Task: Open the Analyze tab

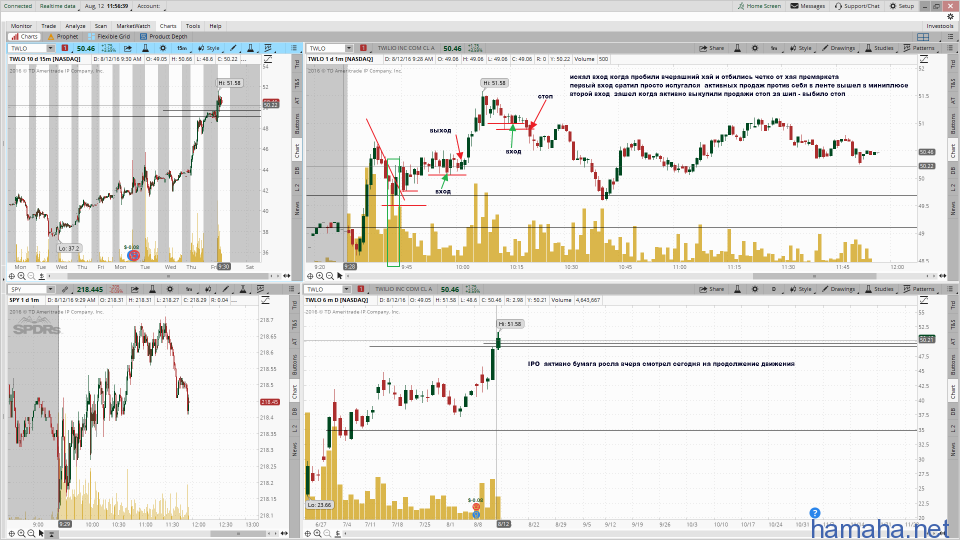Action: tap(75, 26)
